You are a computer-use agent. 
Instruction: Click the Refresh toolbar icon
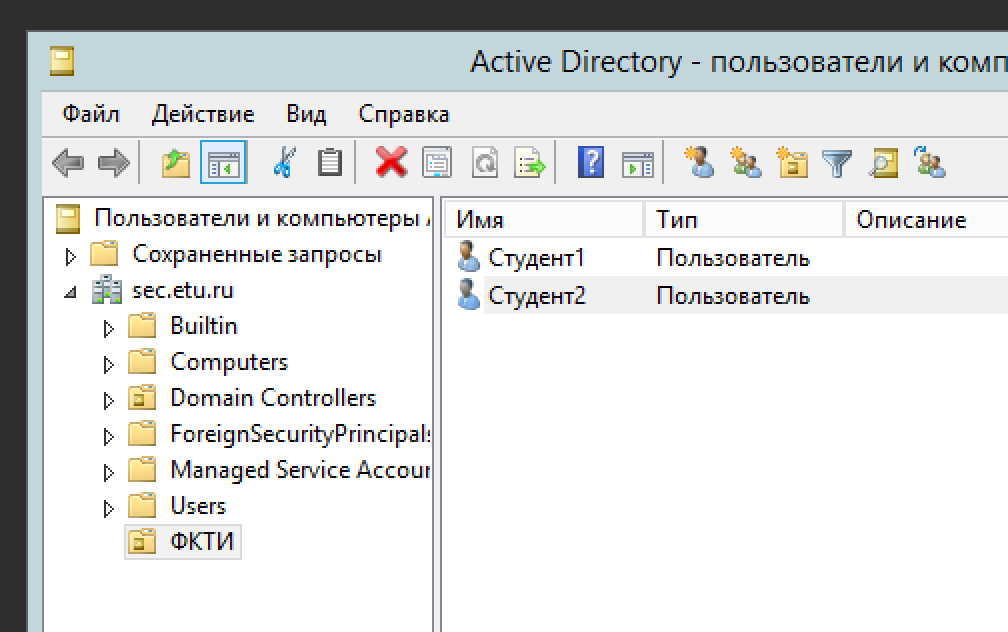point(485,162)
